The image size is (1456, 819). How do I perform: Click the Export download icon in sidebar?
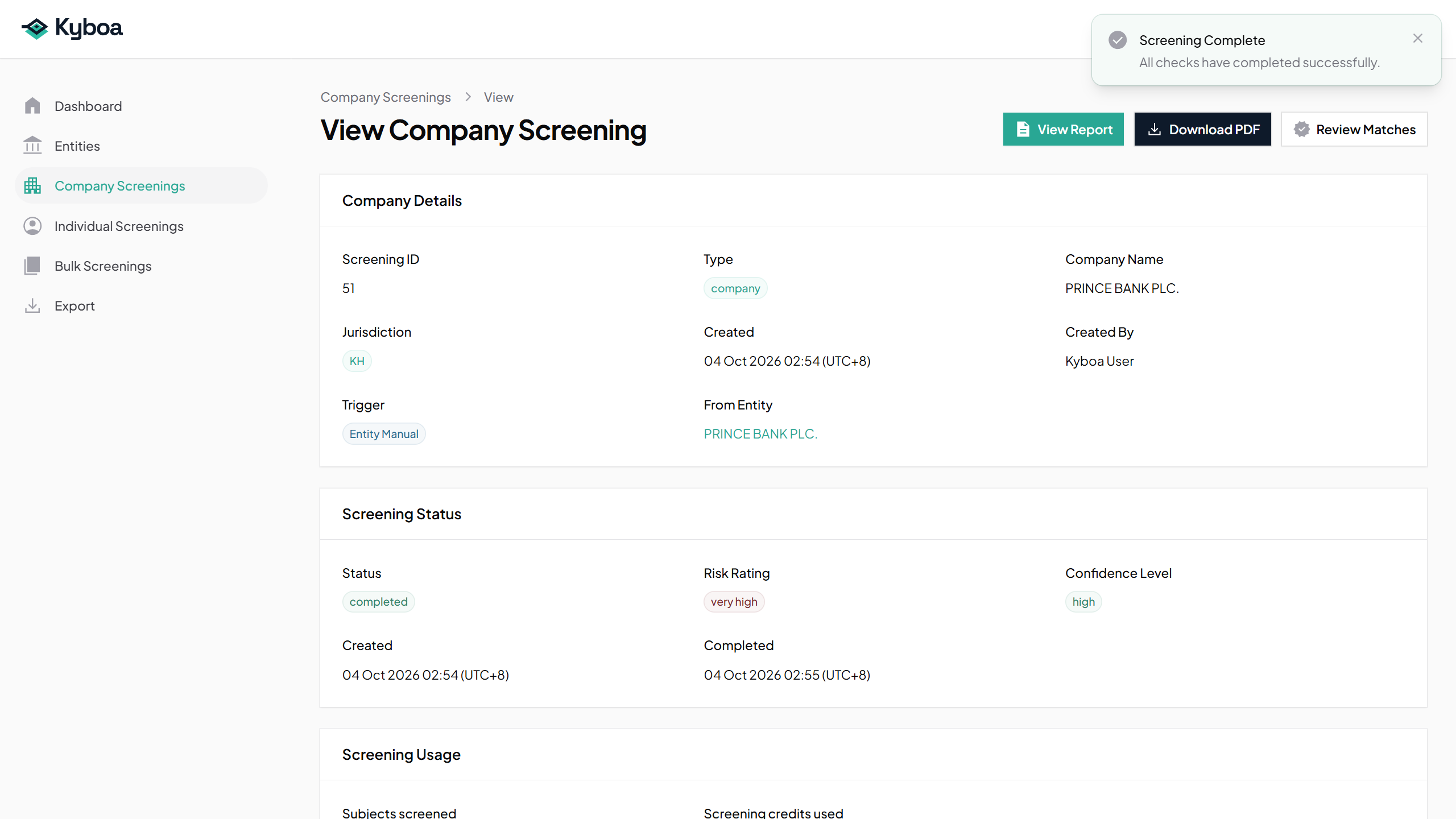32,305
